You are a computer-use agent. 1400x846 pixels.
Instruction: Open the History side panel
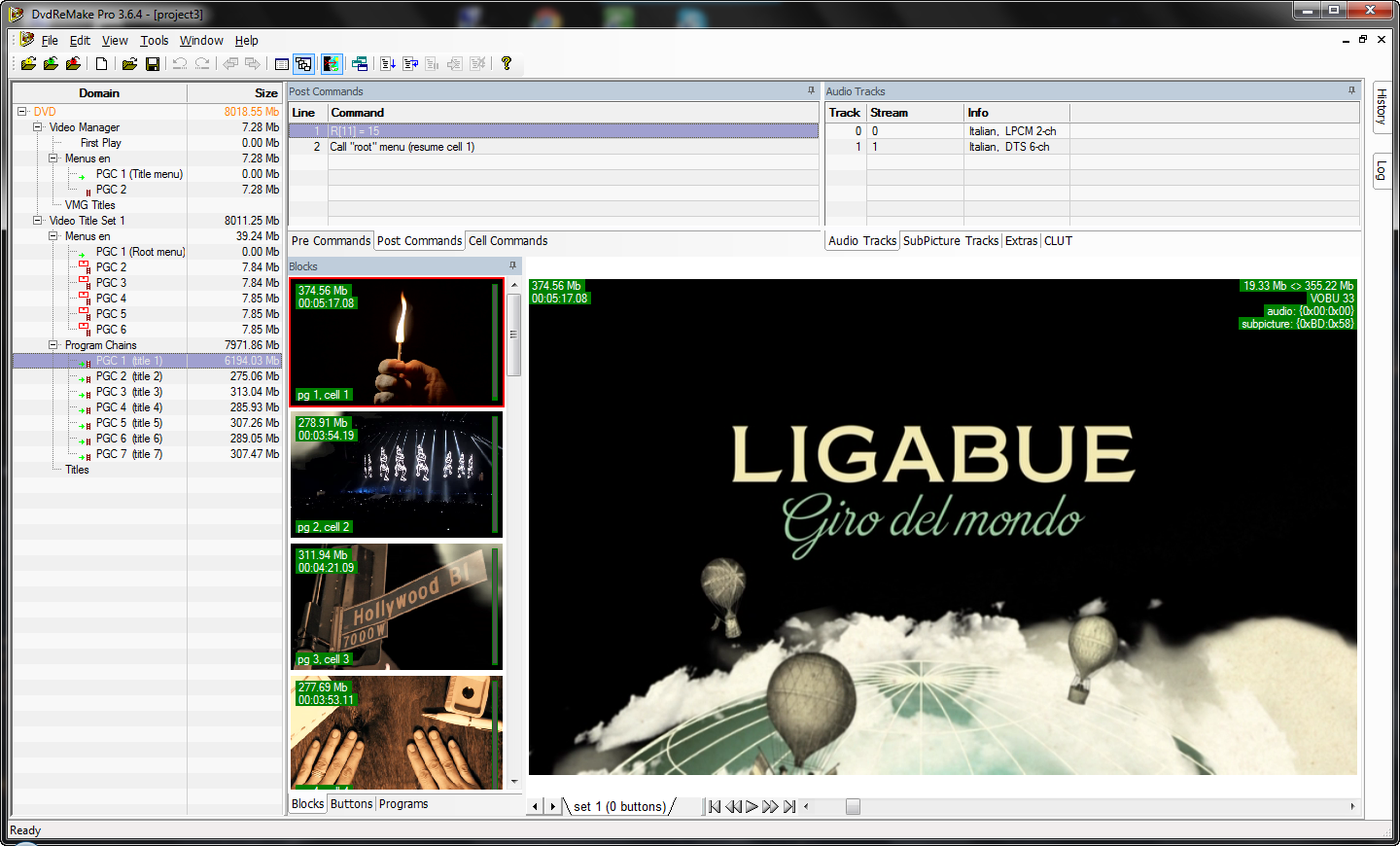pos(1381,106)
